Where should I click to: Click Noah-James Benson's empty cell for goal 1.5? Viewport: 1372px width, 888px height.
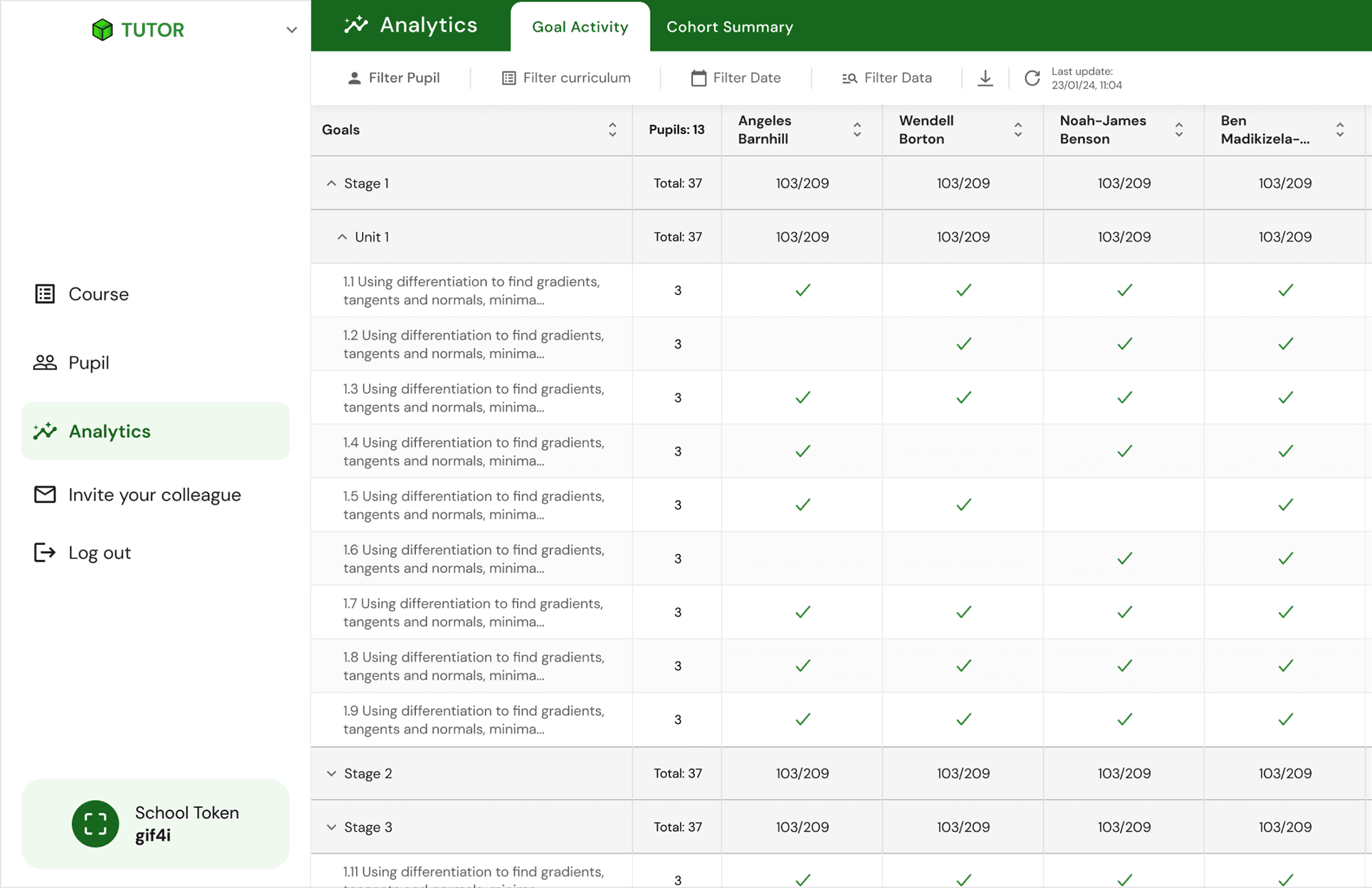pos(1124,504)
